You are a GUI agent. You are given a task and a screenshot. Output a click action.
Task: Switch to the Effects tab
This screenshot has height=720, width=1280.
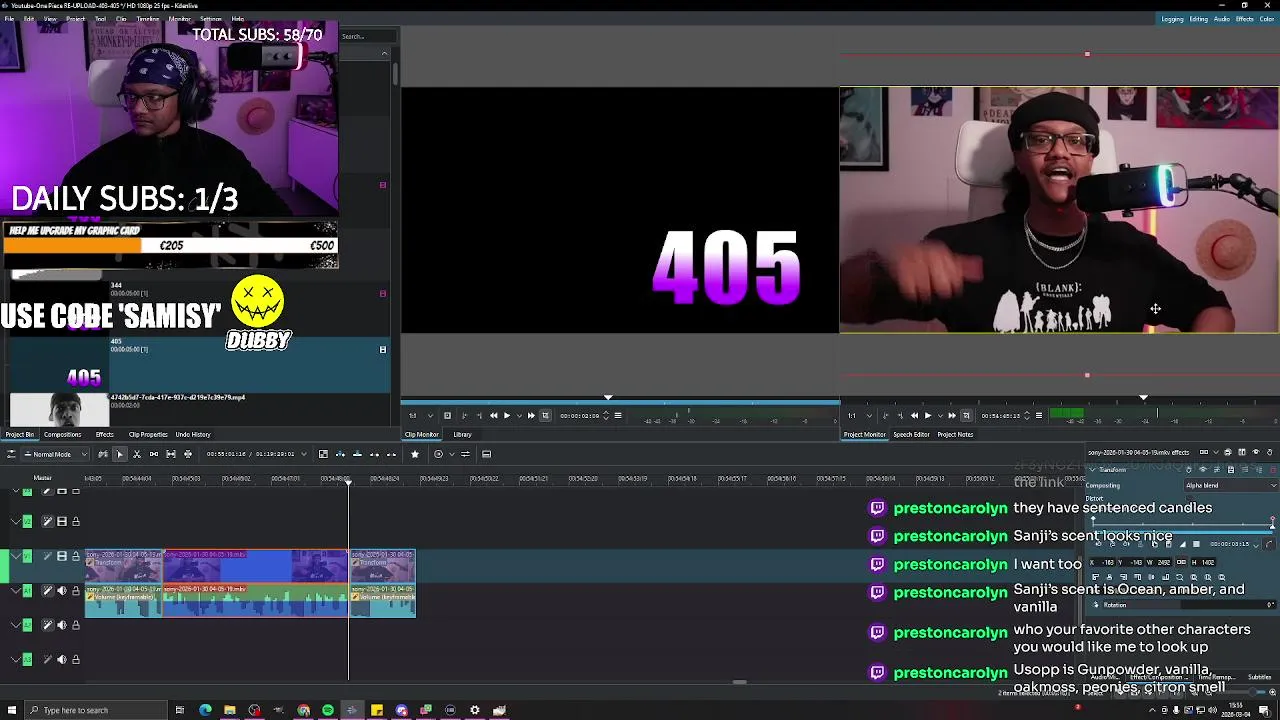point(104,434)
